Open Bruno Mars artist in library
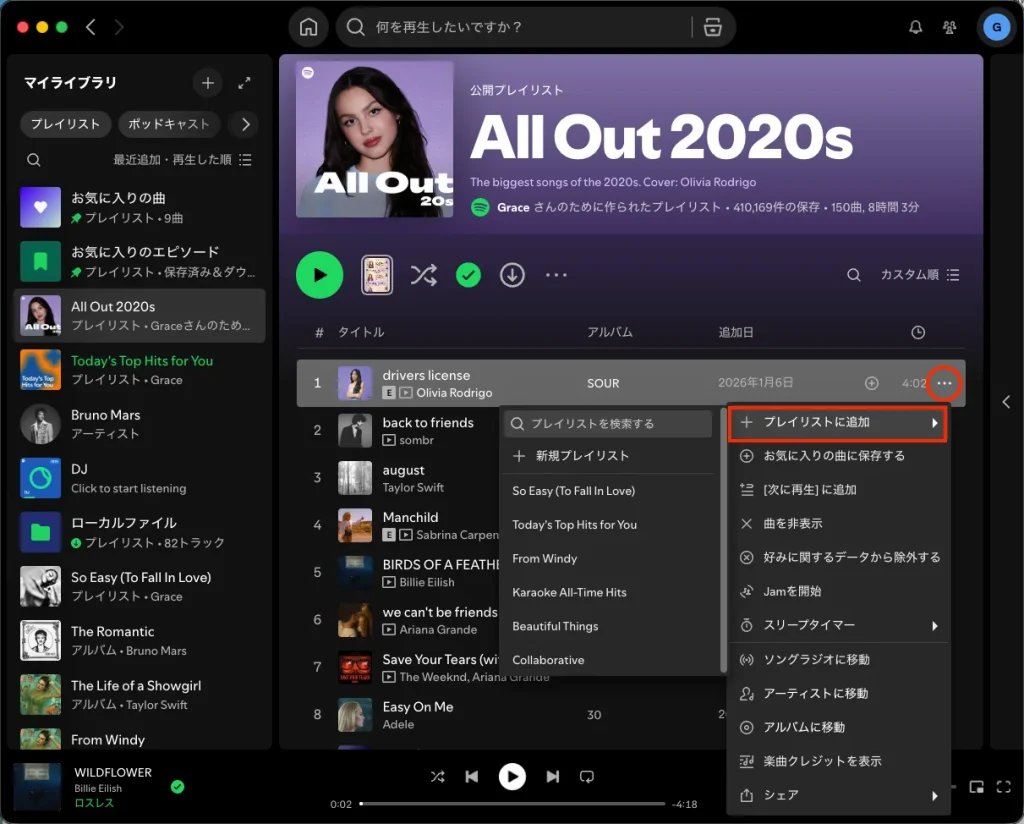The image size is (1024, 824). [140, 424]
